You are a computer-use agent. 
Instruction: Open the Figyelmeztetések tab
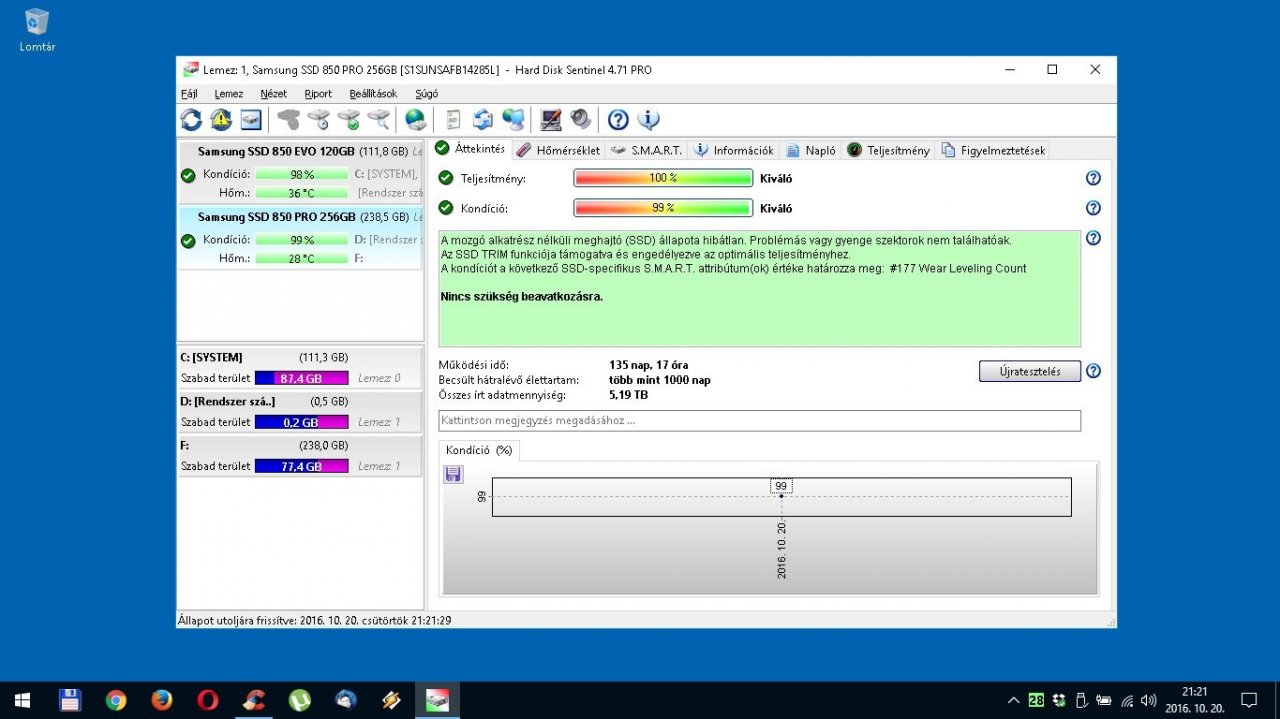993,150
